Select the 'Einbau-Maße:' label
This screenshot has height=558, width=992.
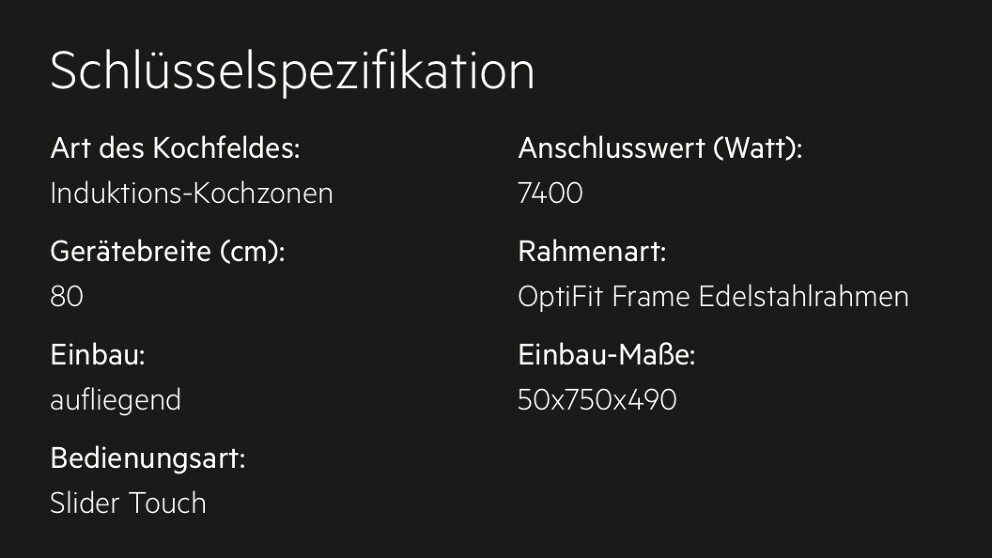[607, 355]
